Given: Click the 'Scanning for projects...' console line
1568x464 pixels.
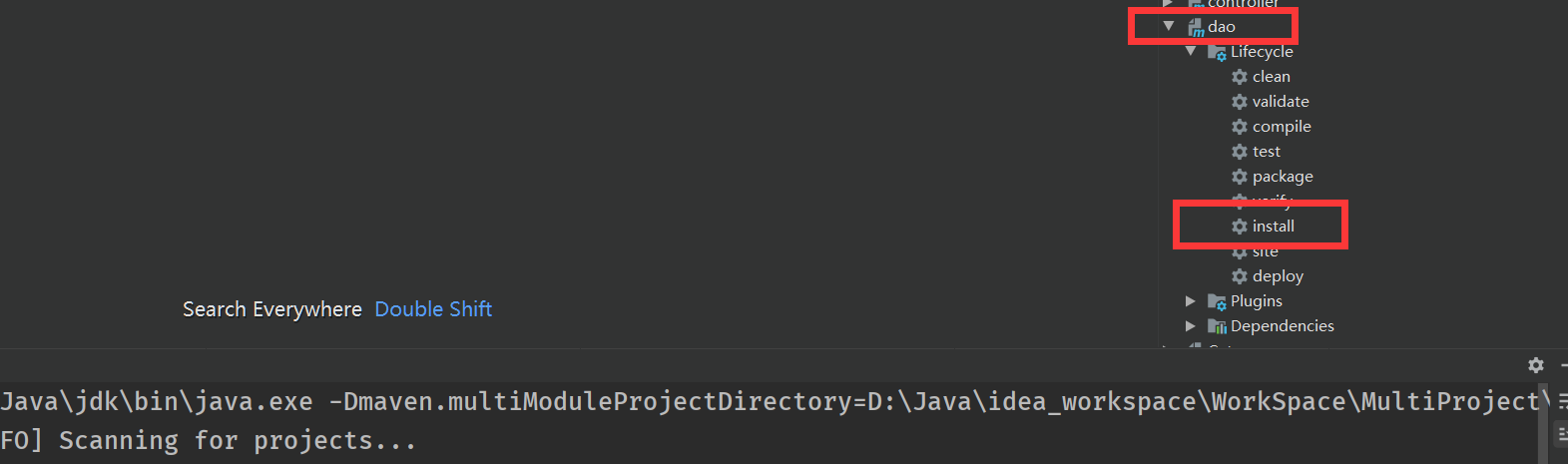Looking at the screenshot, I should coord(238,440).
